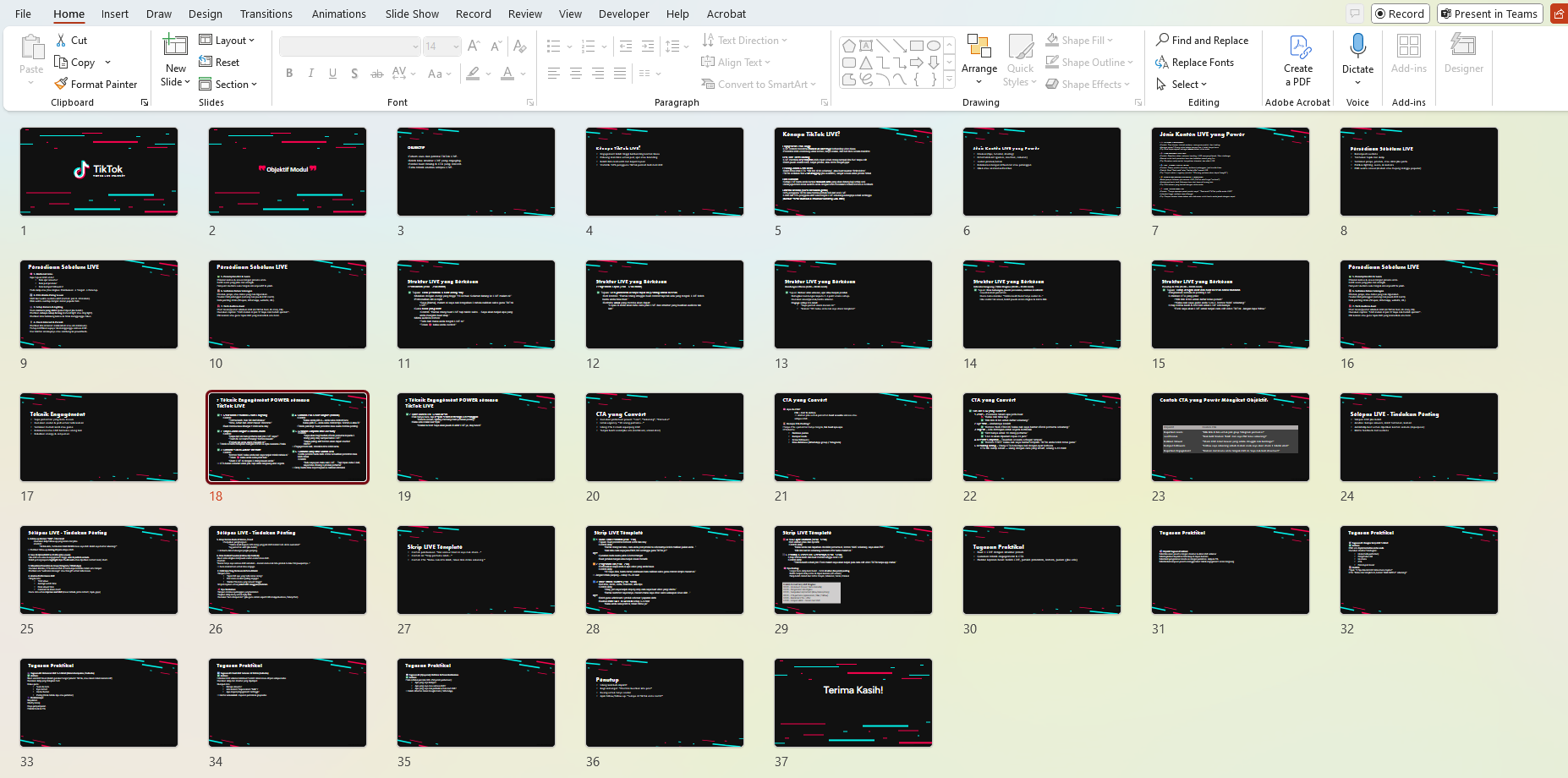Screen dimensions: 1568x778
Task: Toggle Align Left paragraph
Action: pos(553,74)
